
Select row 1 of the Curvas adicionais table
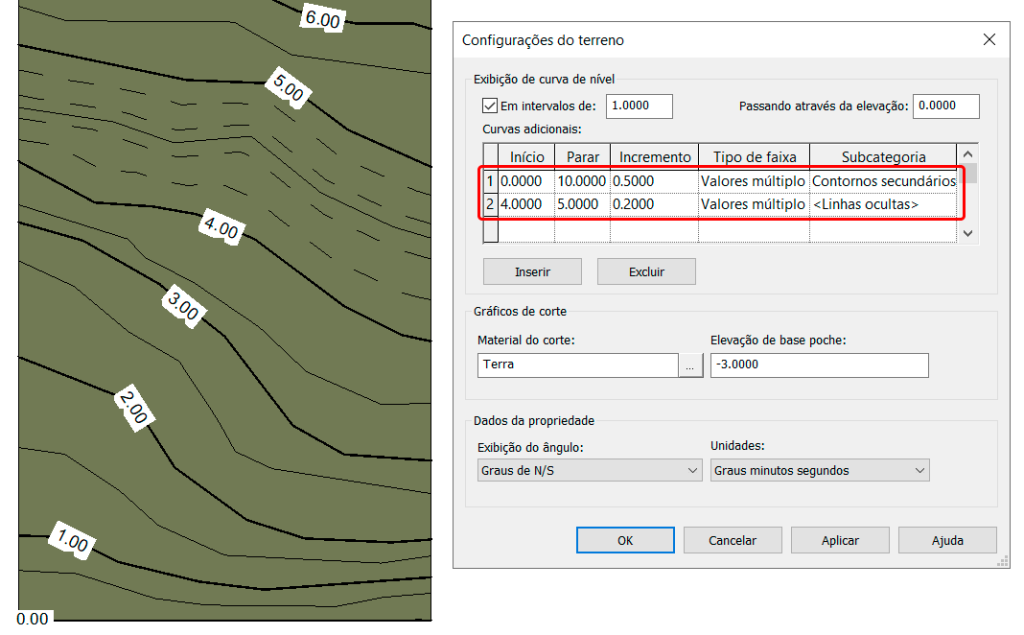point(490,181)
